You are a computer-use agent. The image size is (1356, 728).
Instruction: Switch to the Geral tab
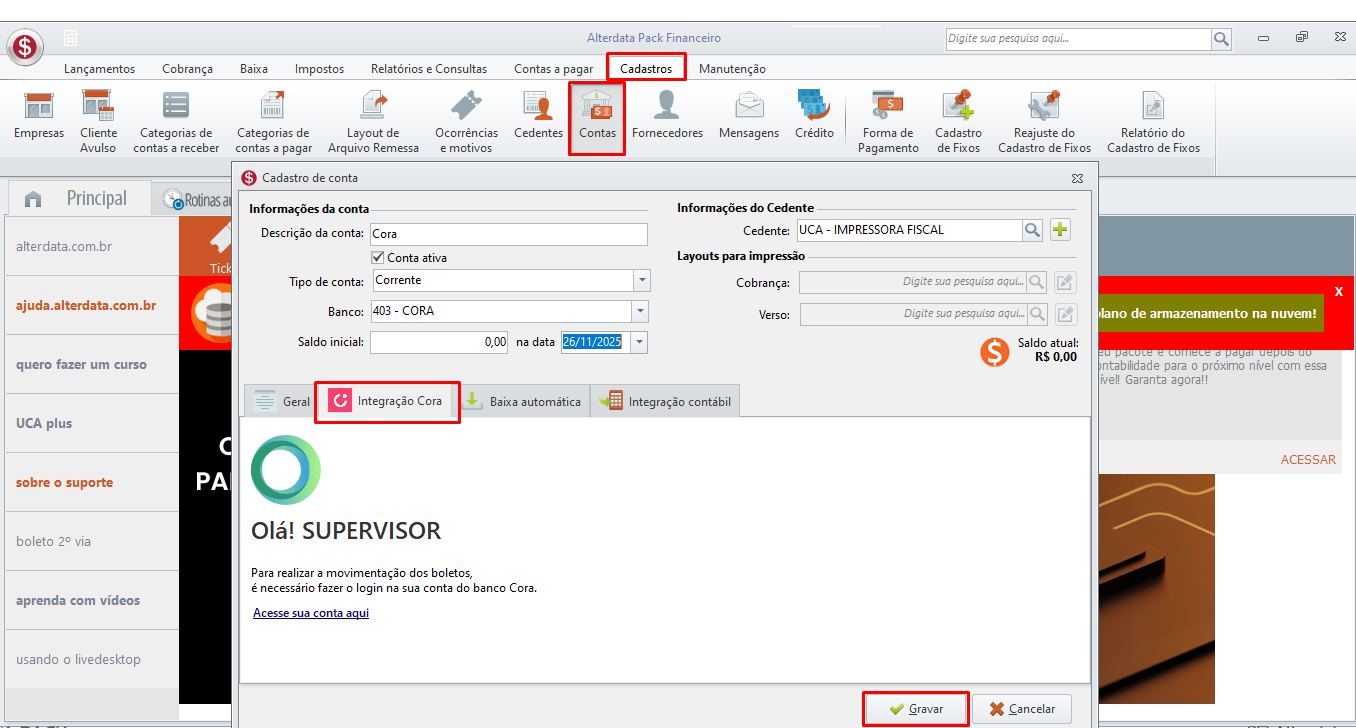pos(280,401)
